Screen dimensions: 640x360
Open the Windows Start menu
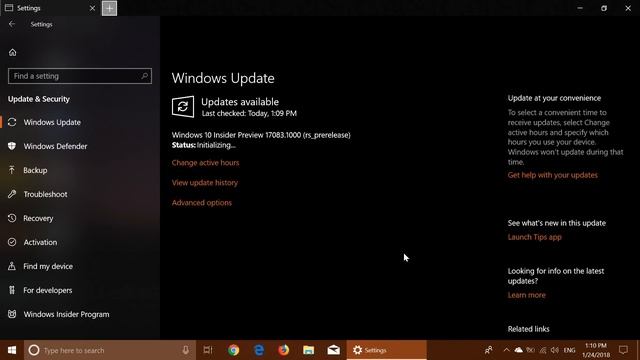(x=12, y=350)
